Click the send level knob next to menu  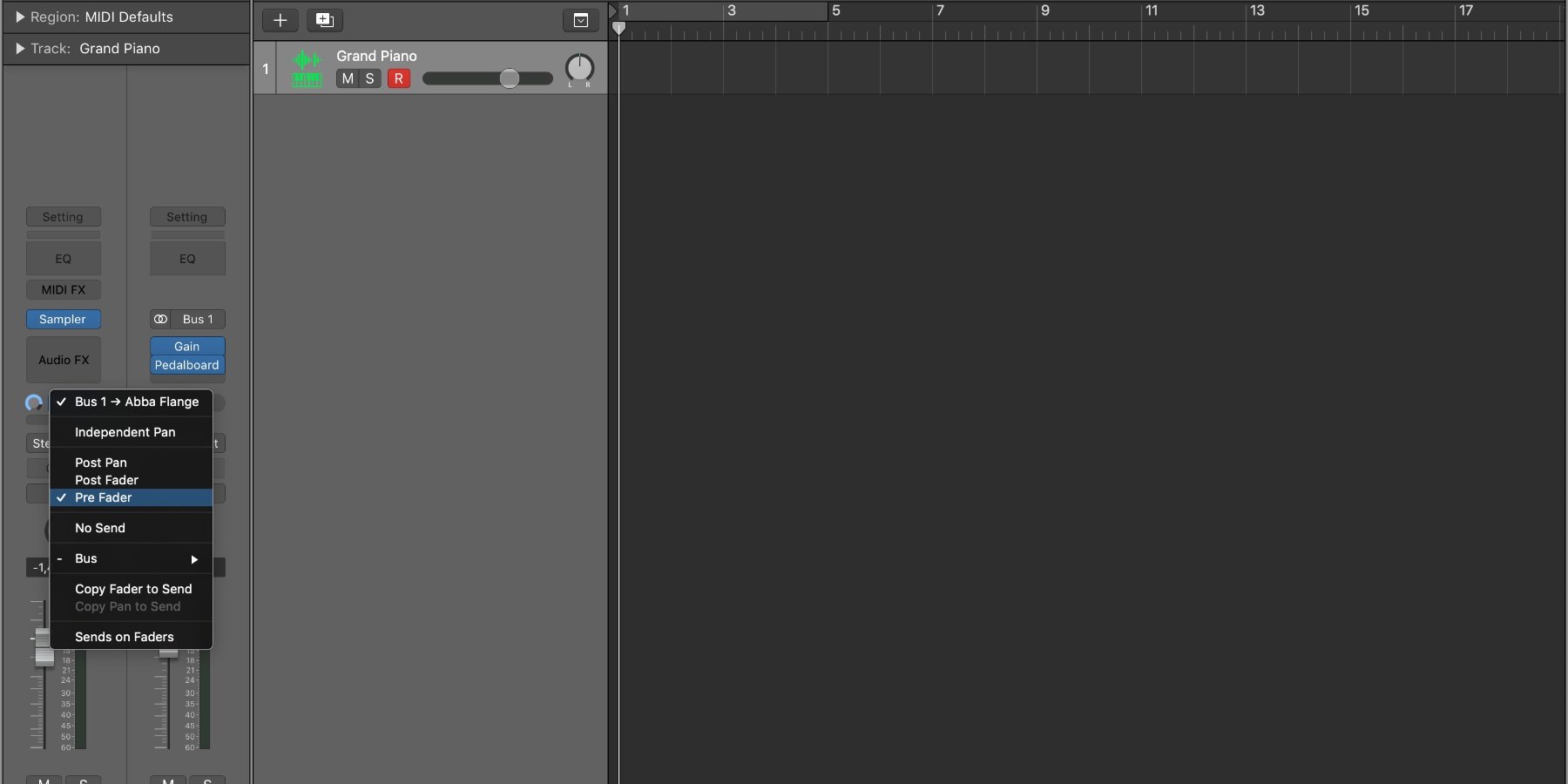34,402
